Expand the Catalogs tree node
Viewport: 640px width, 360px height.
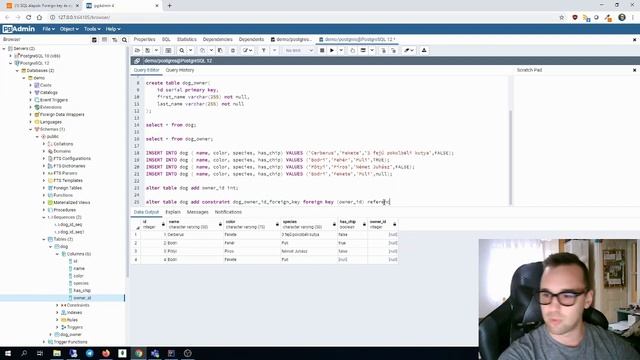(31, 93)
